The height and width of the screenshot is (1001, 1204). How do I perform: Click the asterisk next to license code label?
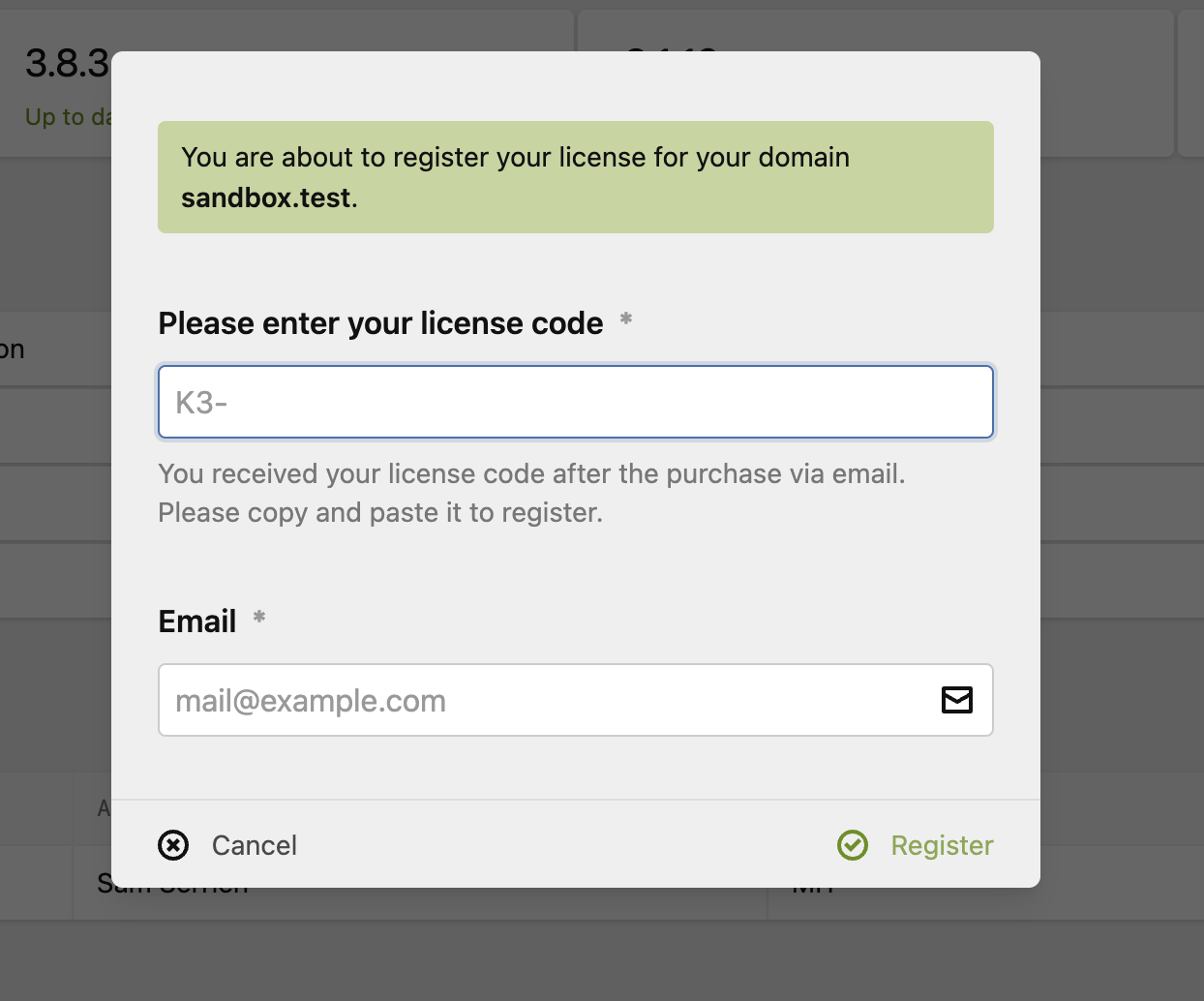(625, 319)
